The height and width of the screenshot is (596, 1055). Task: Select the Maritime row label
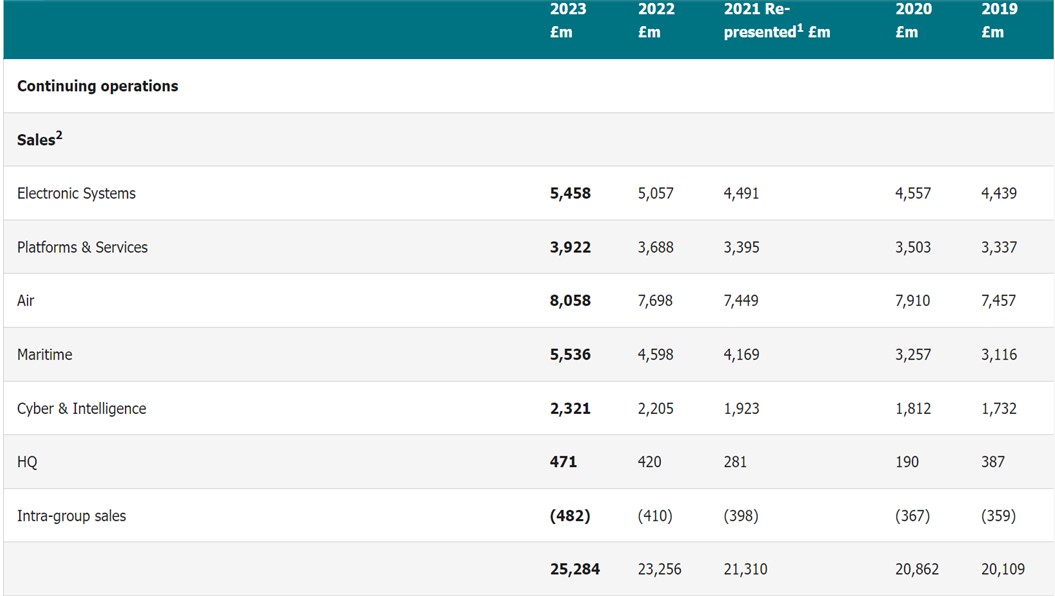click(x=45, y=355)
